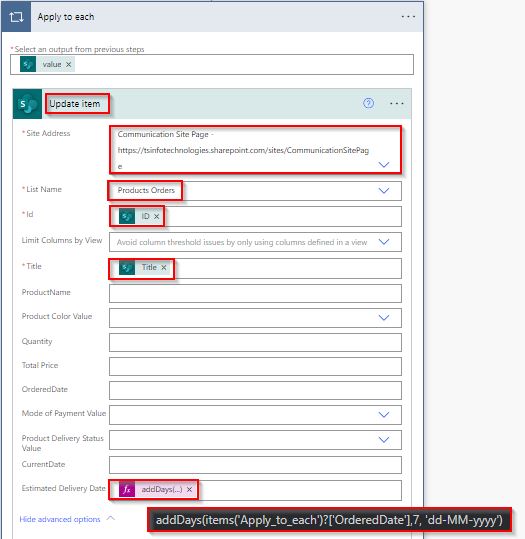Open the Update item ellipsis menu
525x539 pixels.
tap(396, 103)
